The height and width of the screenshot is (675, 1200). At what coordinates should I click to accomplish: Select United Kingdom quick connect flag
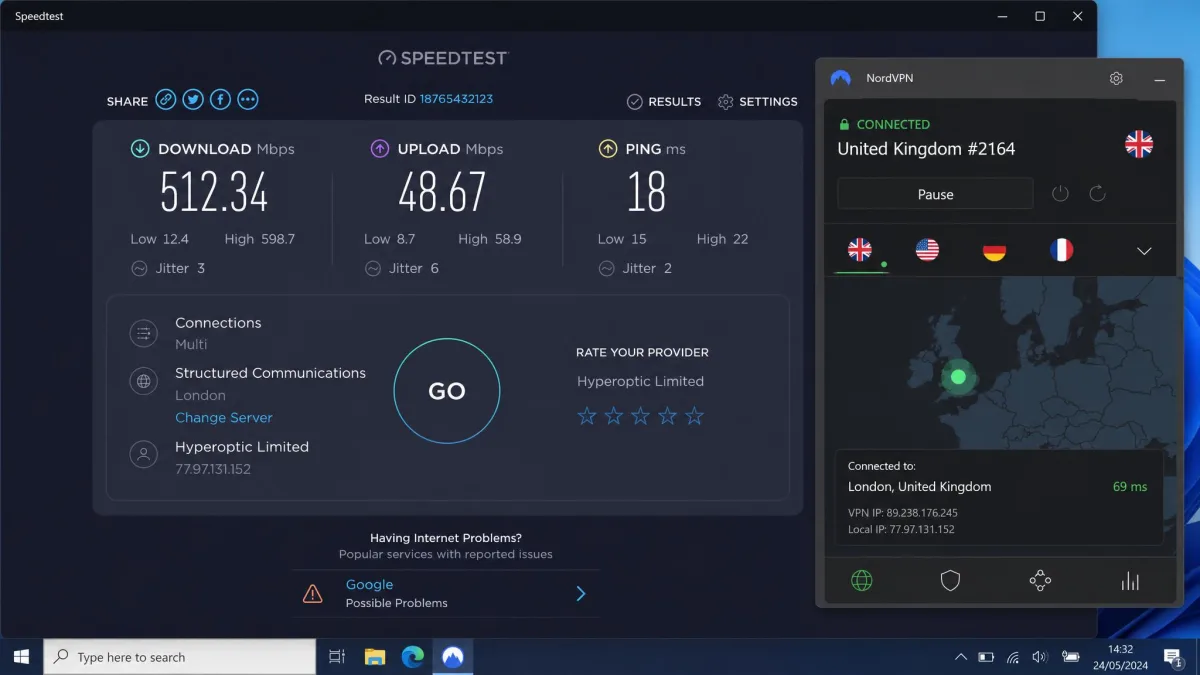[860, 250]
